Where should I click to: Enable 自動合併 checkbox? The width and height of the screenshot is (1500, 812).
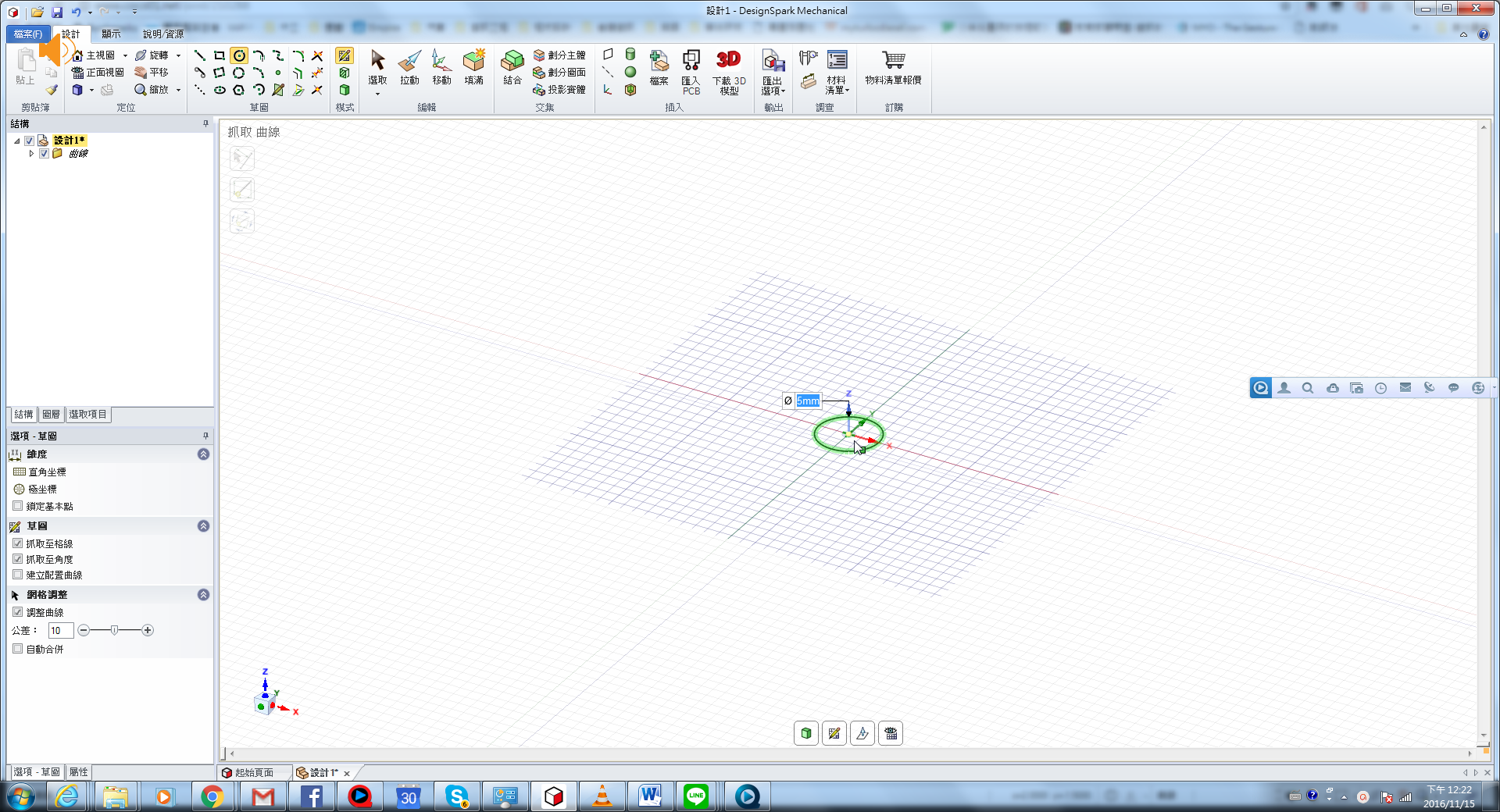point(17,649)
